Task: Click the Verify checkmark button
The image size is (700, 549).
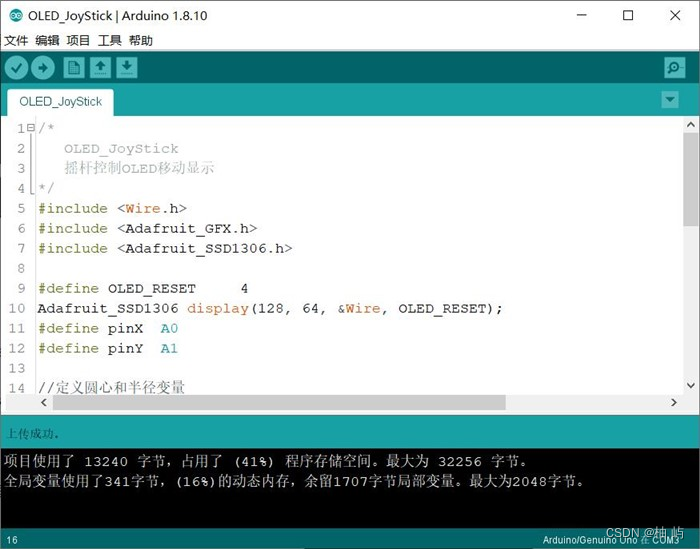Action: point(17,68)
